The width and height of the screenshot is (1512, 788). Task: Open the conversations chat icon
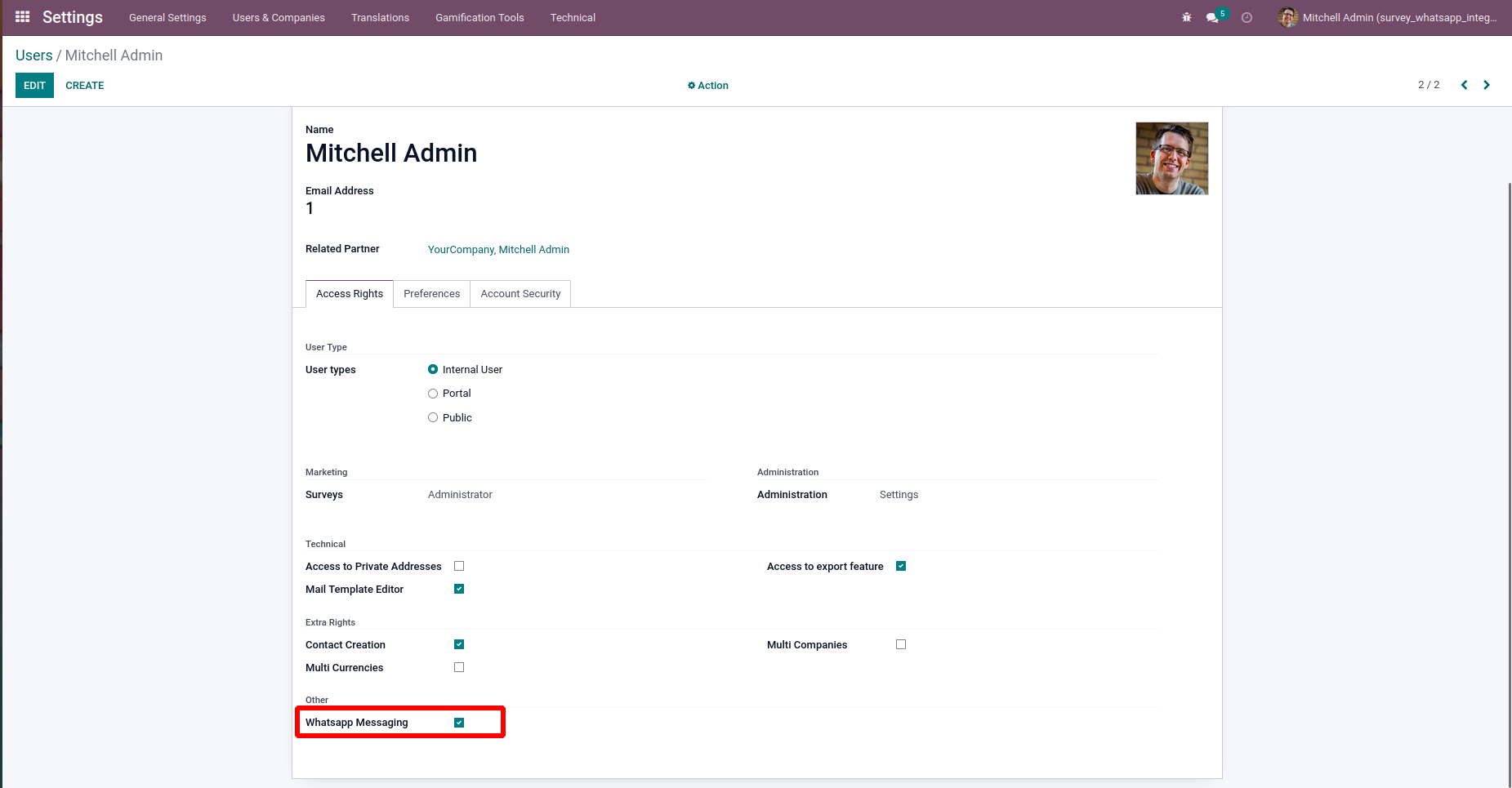click(1212, 17)
